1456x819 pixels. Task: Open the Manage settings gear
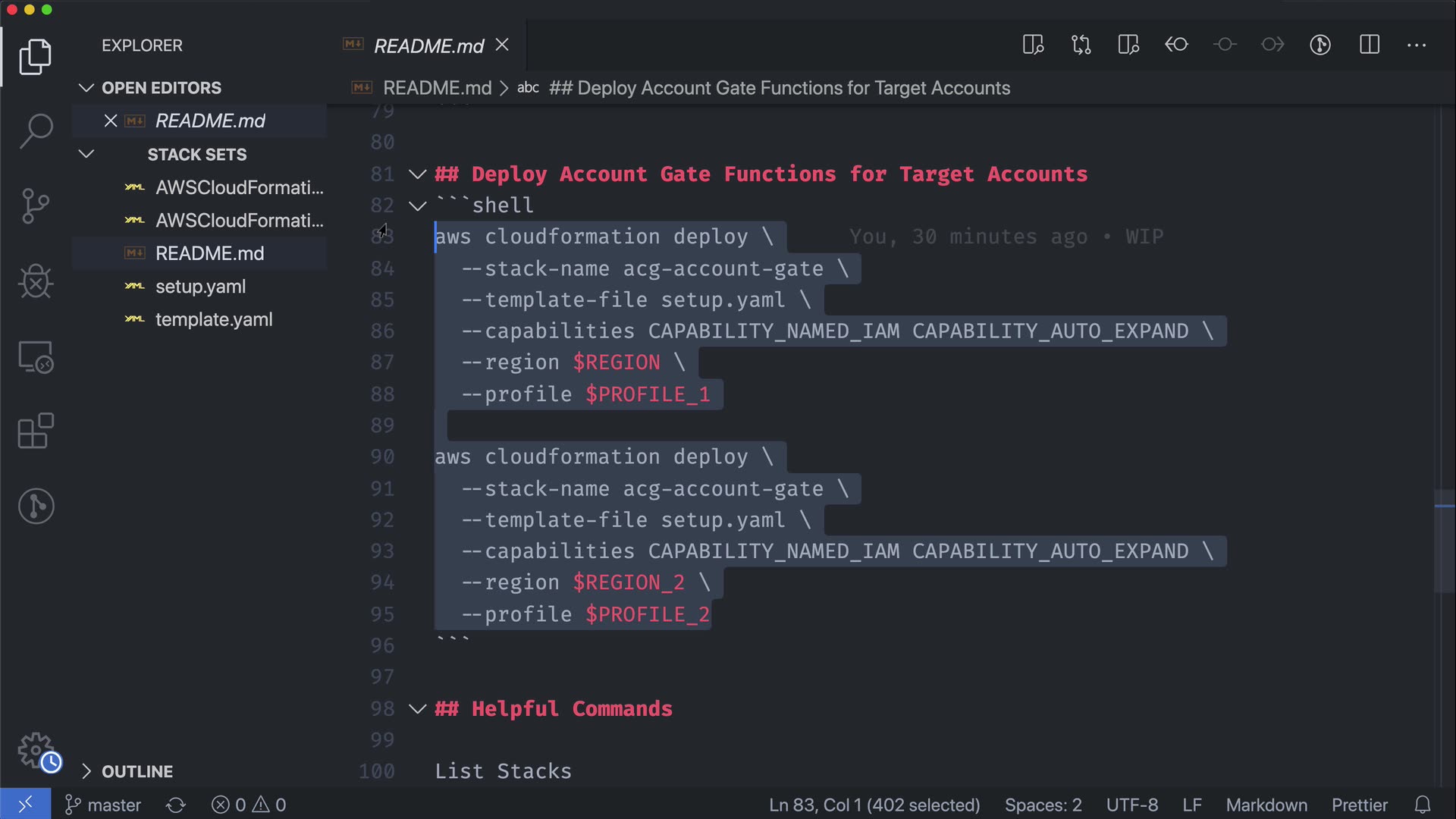click(x=36, y=751)
